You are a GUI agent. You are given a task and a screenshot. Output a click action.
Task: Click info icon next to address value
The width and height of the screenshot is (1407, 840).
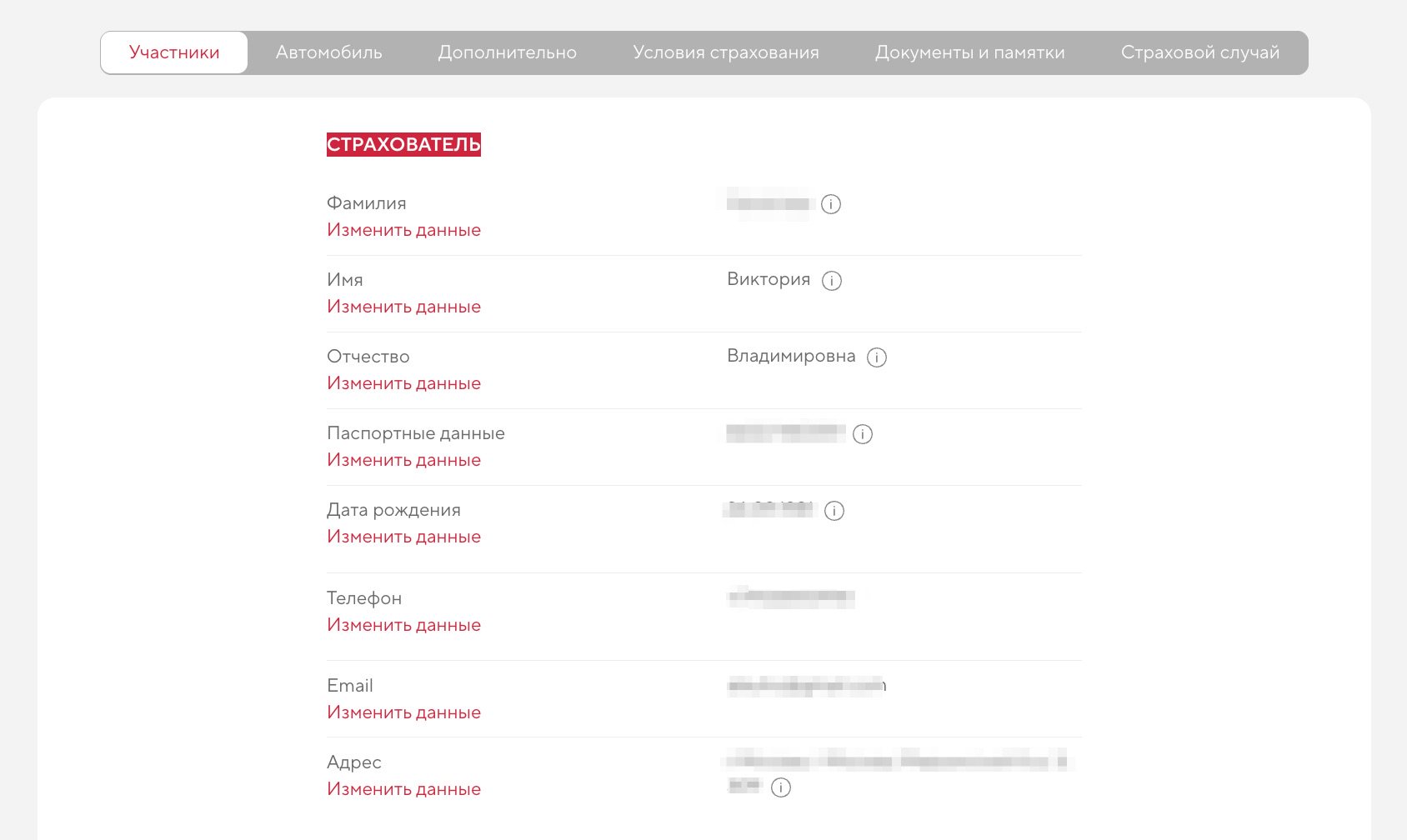[x=781, y=787]
